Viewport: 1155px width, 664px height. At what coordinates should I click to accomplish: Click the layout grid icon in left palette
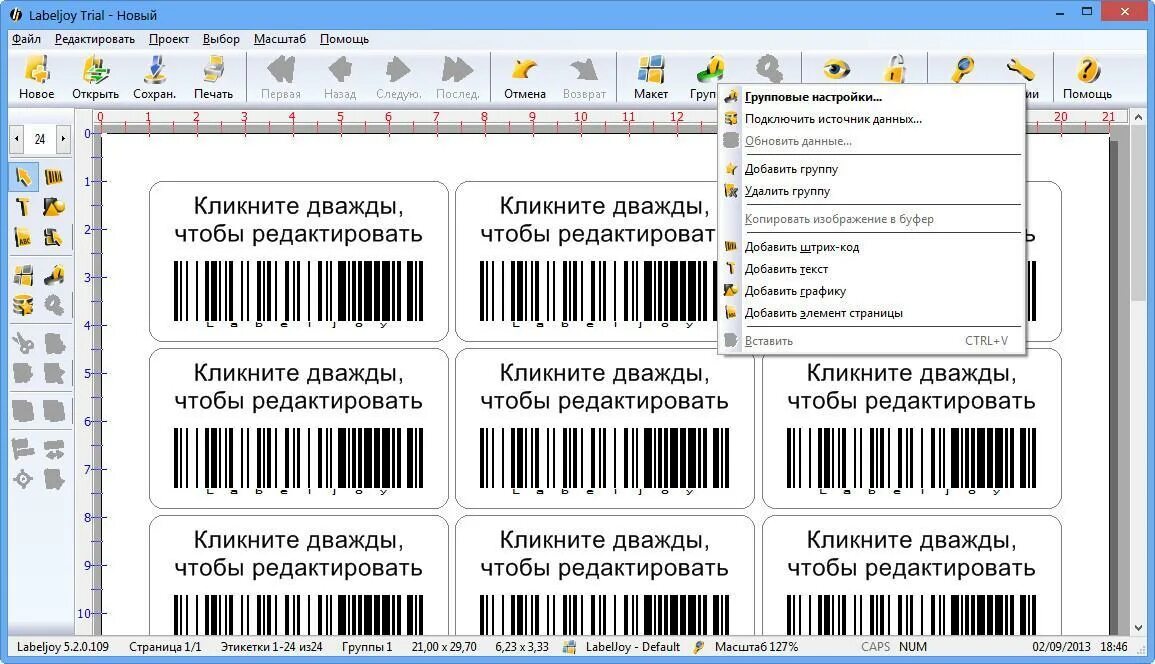pos(24,276)
